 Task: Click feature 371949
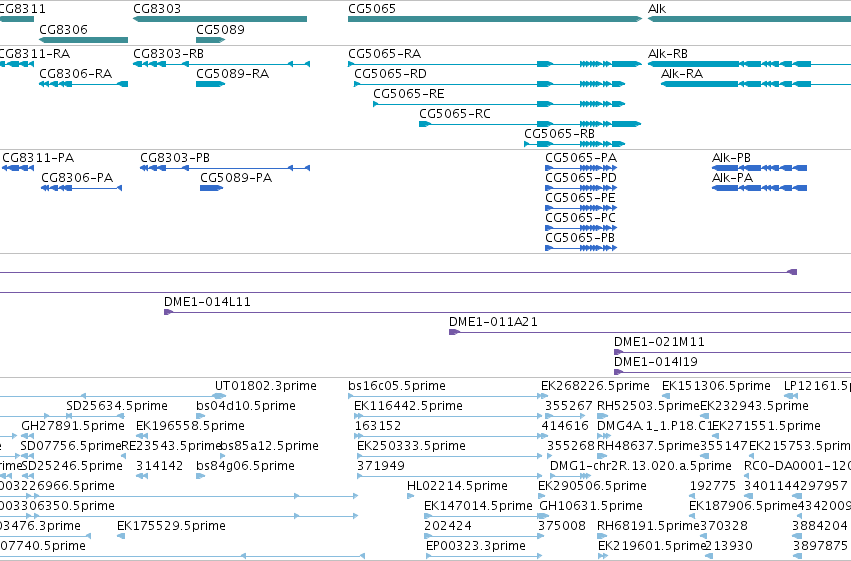[381, 466]
